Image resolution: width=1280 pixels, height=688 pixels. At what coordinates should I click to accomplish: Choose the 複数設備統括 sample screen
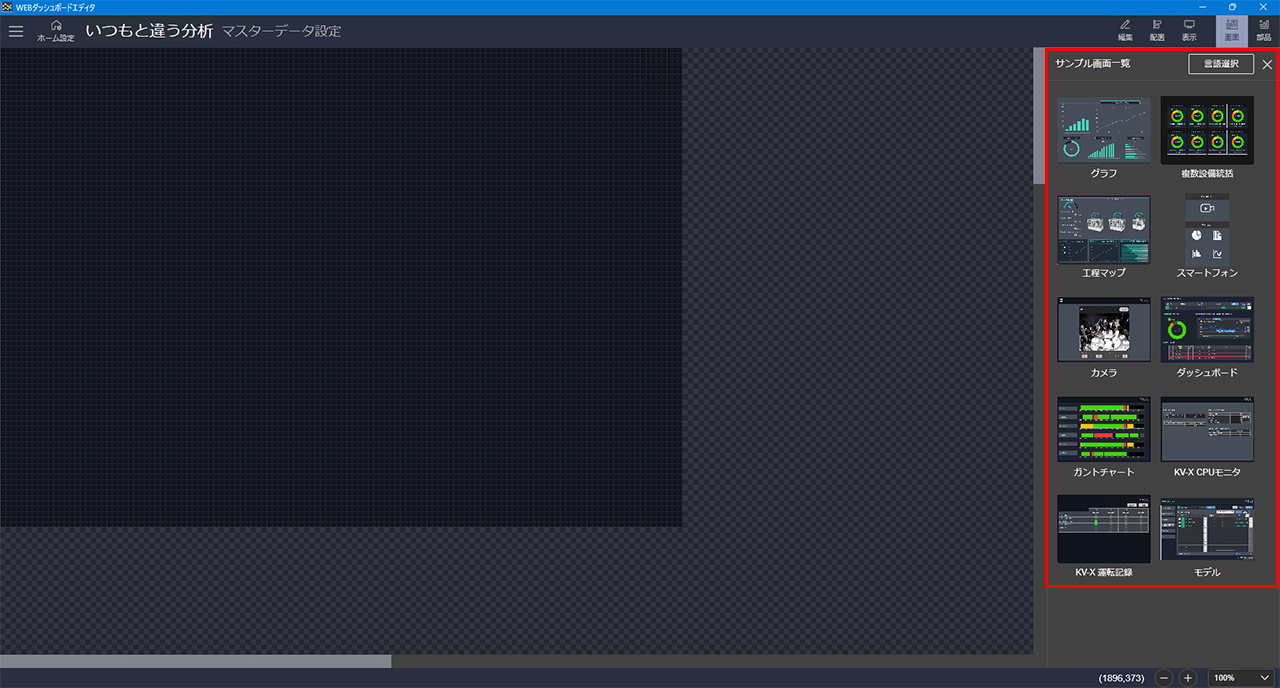(1207, 130)
